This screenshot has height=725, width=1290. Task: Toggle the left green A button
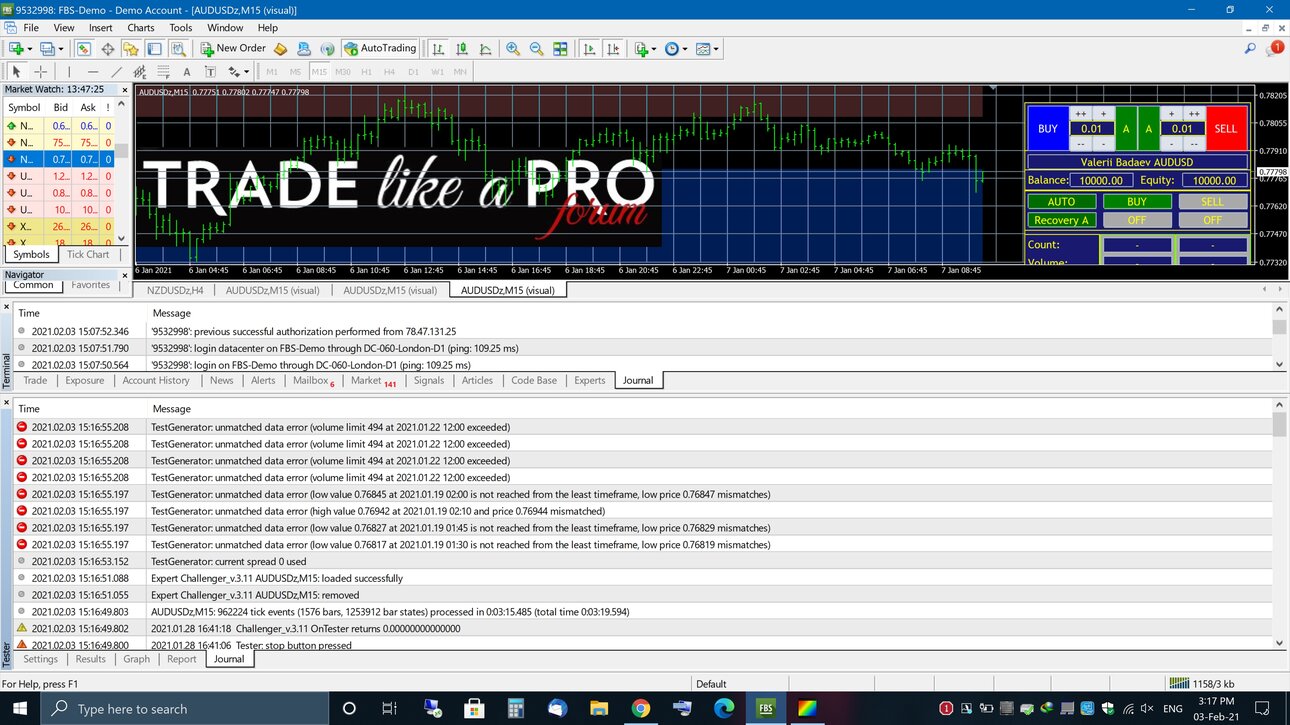point(1126,129)
